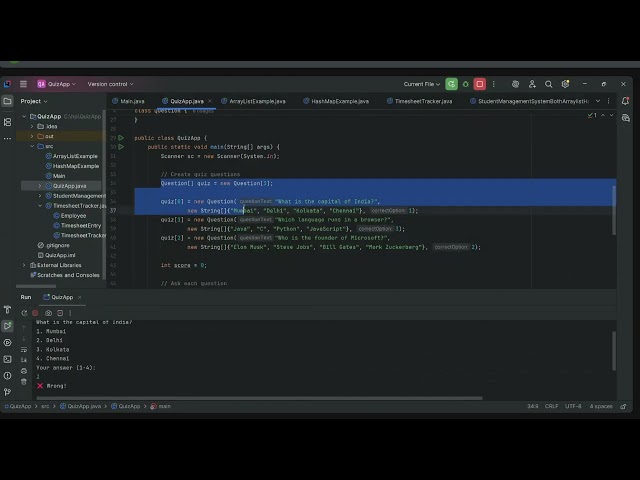Open the main hamburger menu
Viewport: 640px width, 480px height.
click(x=23, y=84)
